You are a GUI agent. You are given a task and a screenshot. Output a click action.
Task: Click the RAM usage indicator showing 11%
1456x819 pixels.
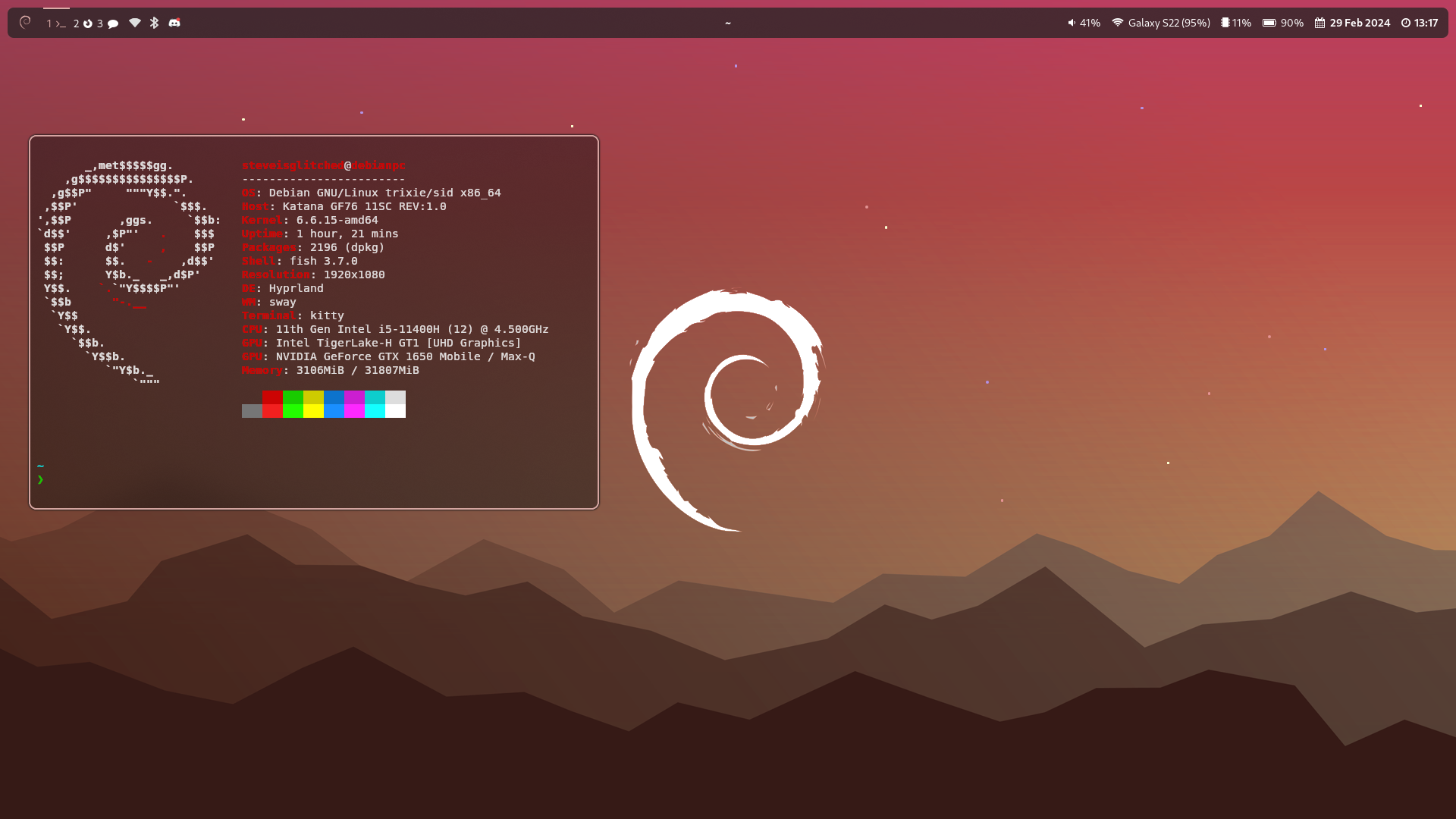1236,23
